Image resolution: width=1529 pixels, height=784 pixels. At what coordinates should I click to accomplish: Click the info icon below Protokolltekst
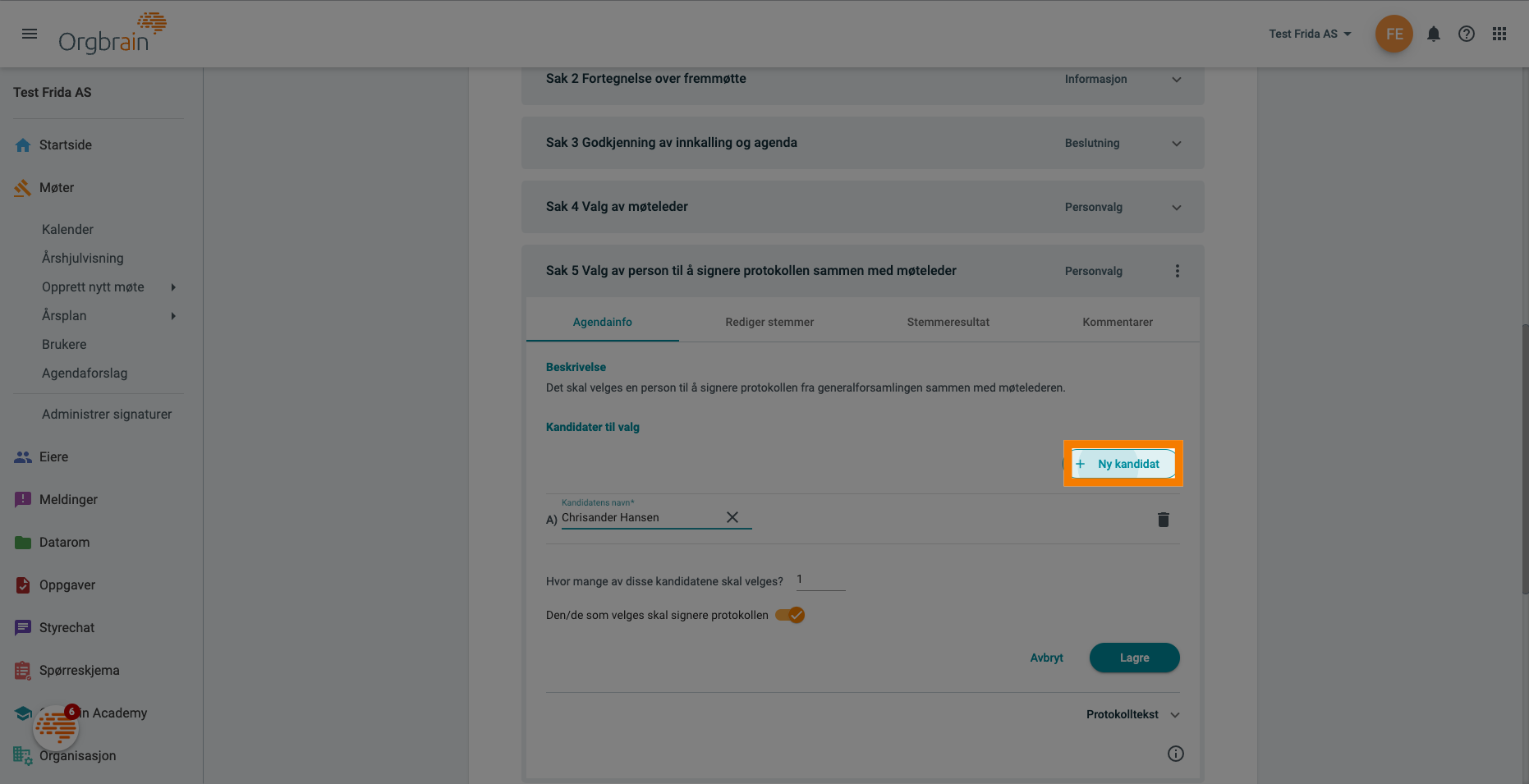pos(1175,754)
